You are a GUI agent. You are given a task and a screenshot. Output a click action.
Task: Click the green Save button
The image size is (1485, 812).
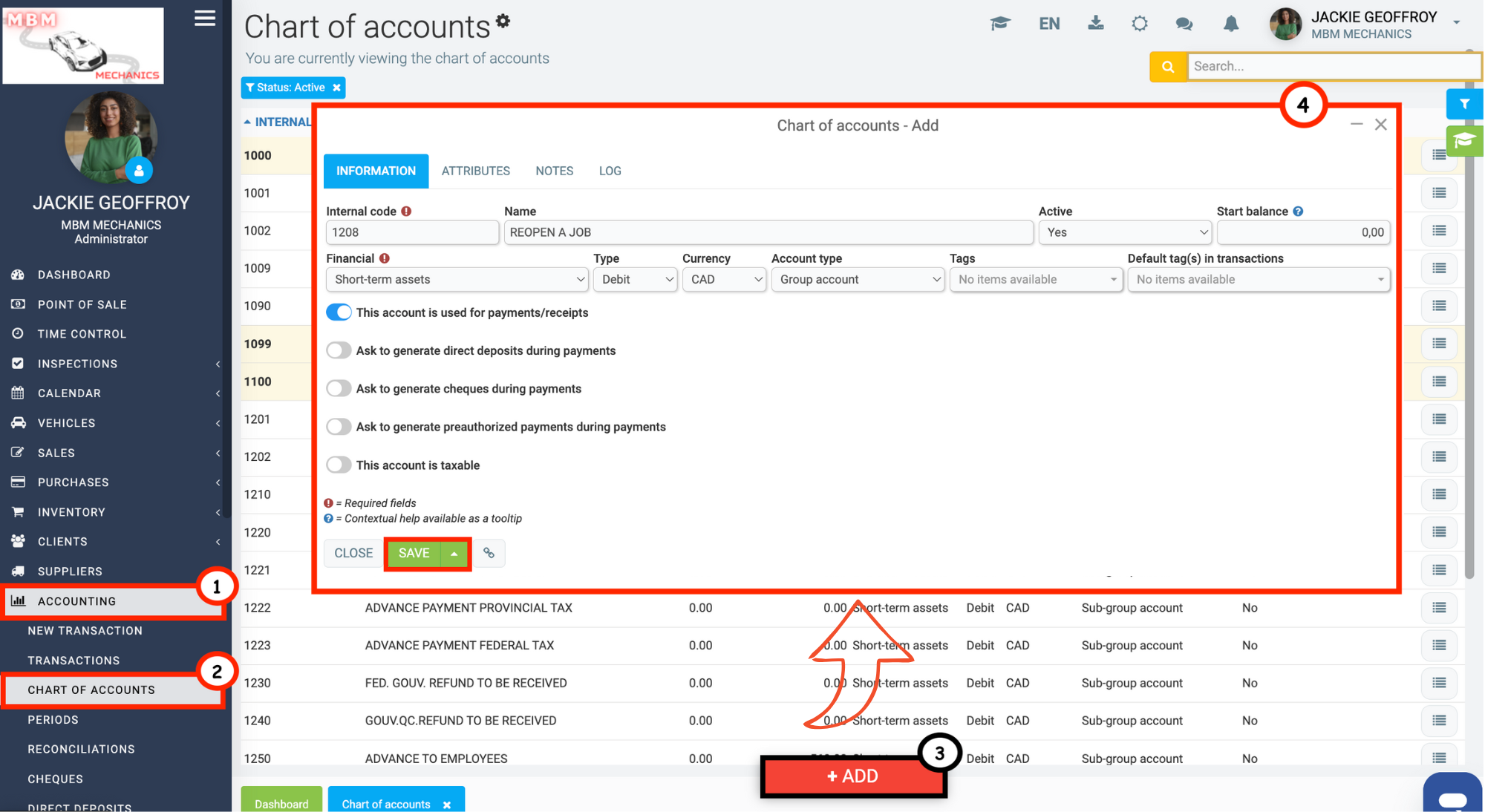(x=414, y=554)
